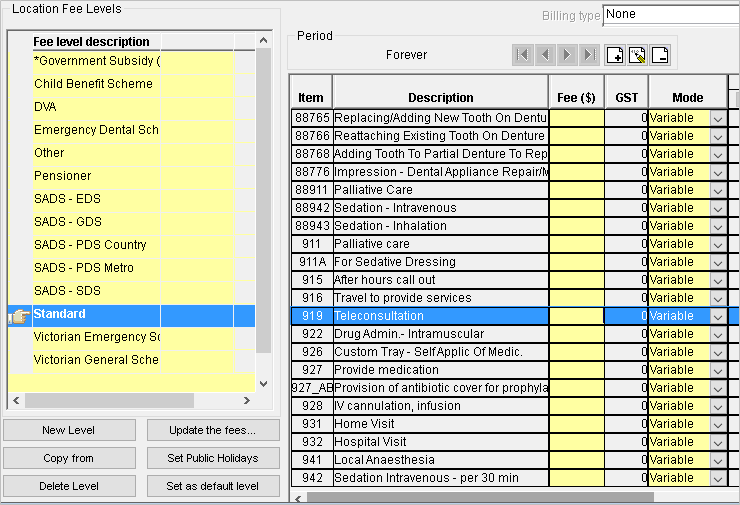Select Victorian General Sche fee level
This screenshot has height=505, width=740.
[x=97, y=360]
